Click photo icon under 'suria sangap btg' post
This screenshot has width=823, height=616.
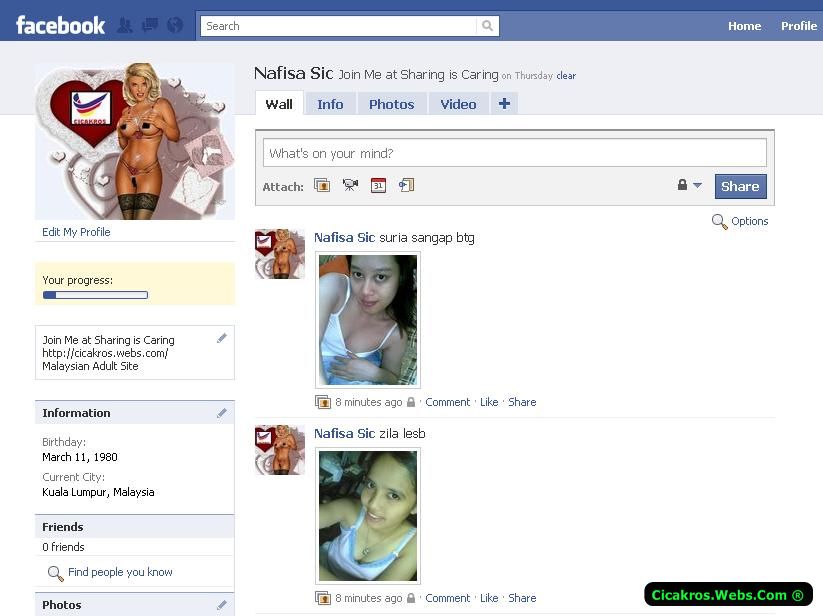coord(323,402)
